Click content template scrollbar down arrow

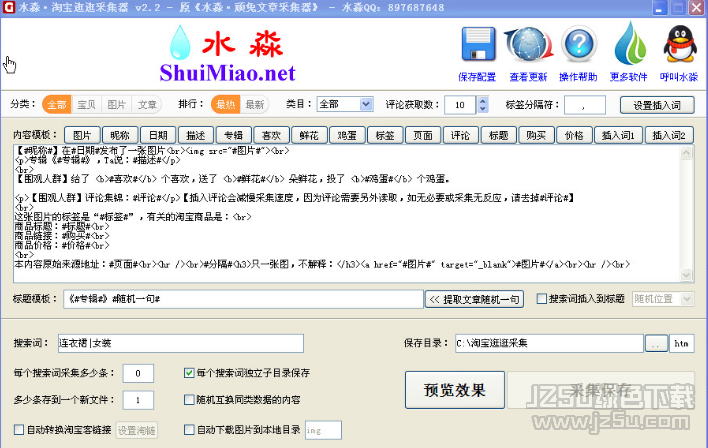pyautogui.click(x=686, y=275)
